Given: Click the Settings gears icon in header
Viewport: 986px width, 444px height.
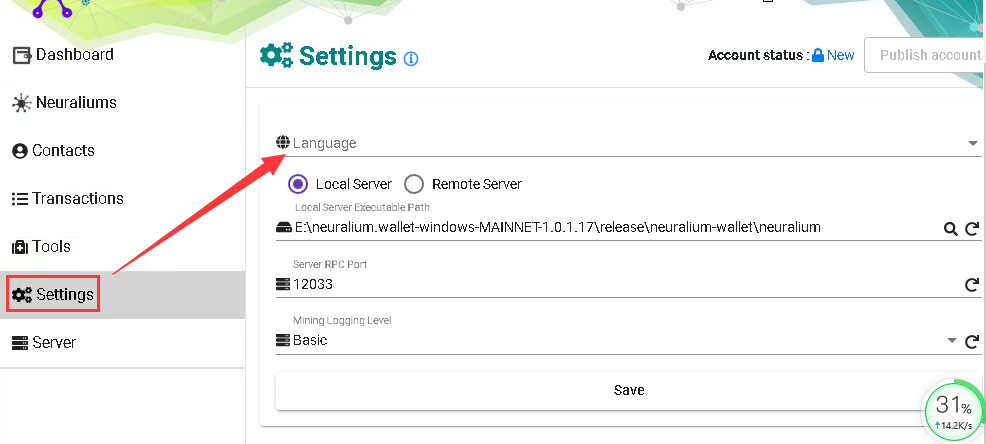Looking at the screenshot, I should [276, 56].
